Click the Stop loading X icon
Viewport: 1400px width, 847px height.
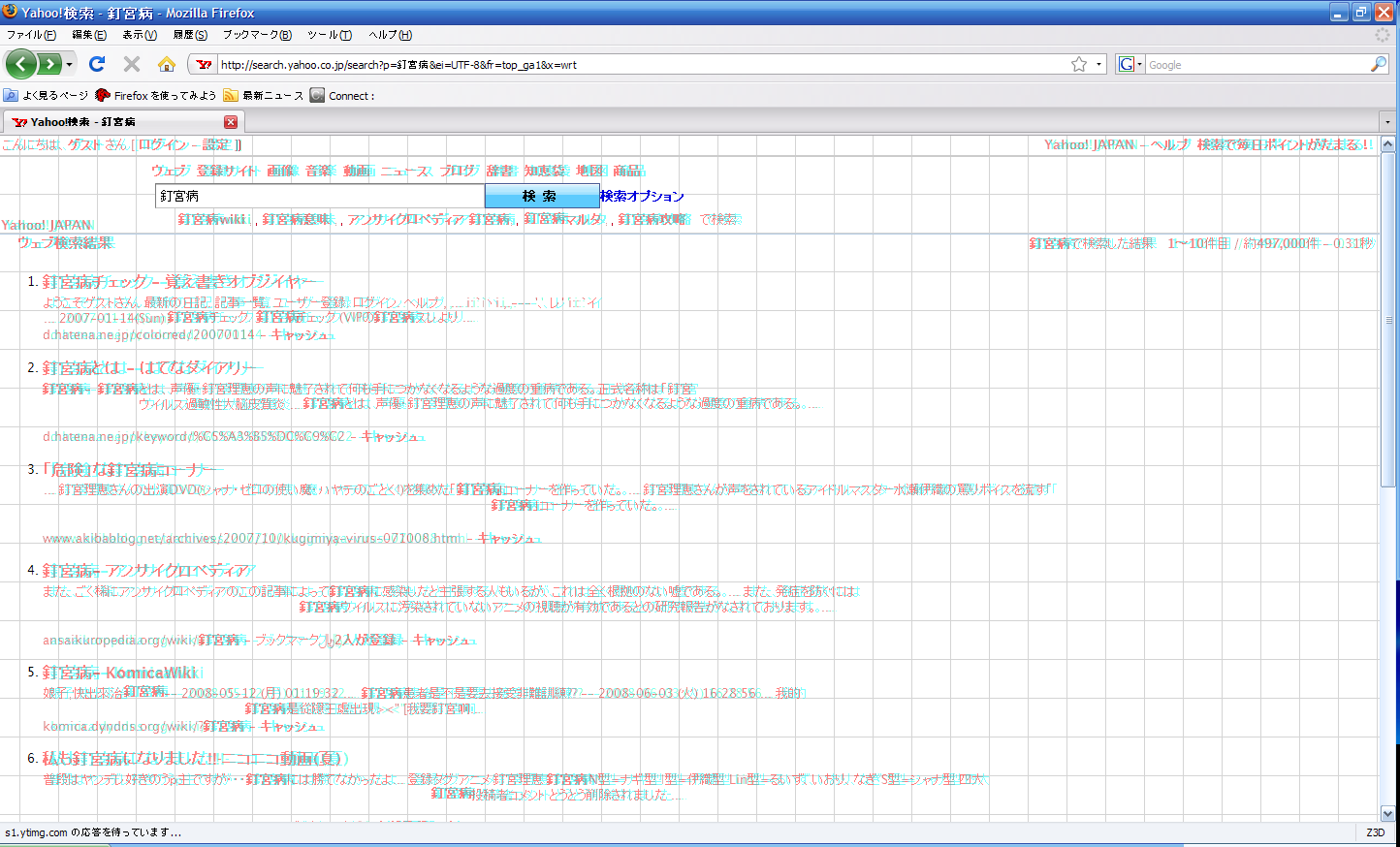(x=132, y=64)
